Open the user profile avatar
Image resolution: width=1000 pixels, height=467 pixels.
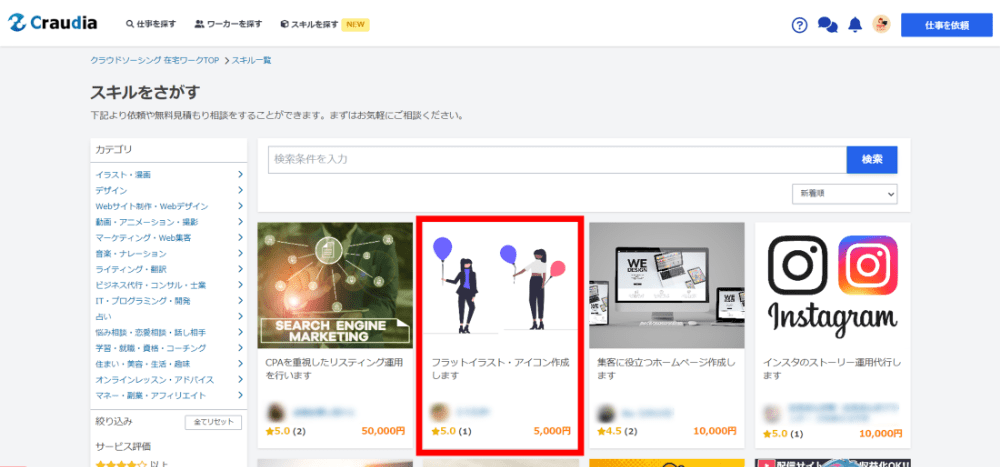[x=881, y=24]
